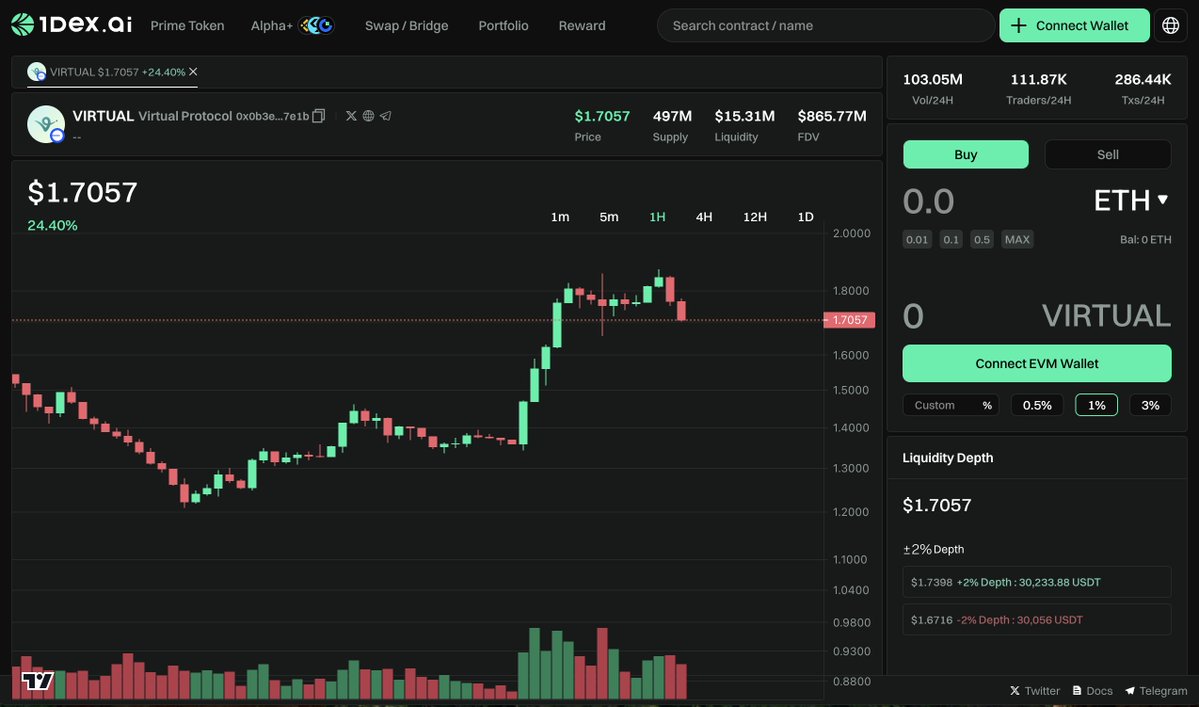
Task: Enable the 0.5% slippage setting
Action: pos(1037,404)
